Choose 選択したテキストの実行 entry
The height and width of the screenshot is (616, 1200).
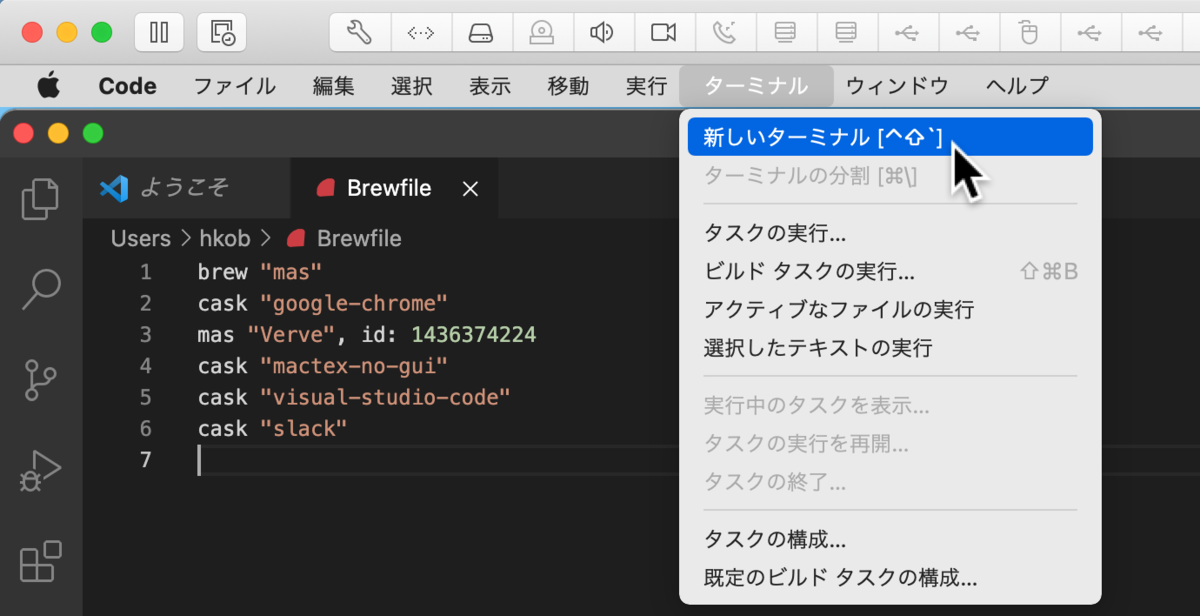pyautogui.click(x=890, y=348)
